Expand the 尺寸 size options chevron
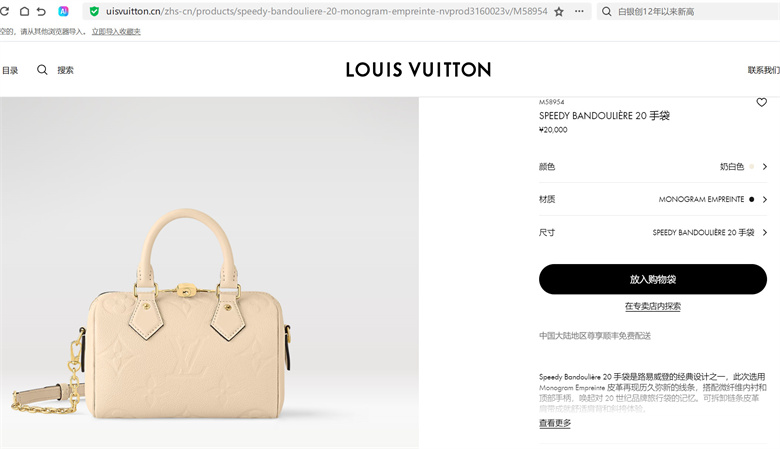The image size is (780, 449). (765, 232)
